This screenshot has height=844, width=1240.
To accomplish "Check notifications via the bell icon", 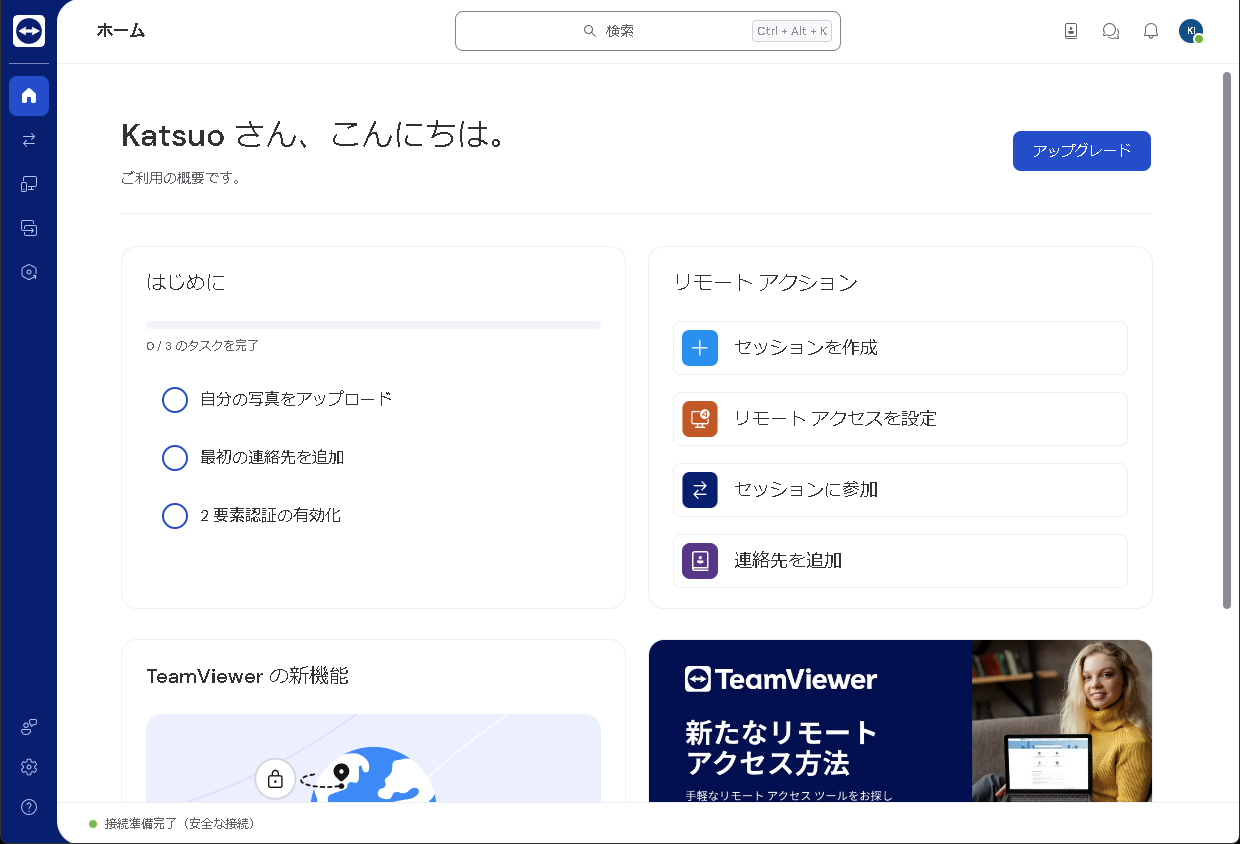I will (x=1150, y=31).
